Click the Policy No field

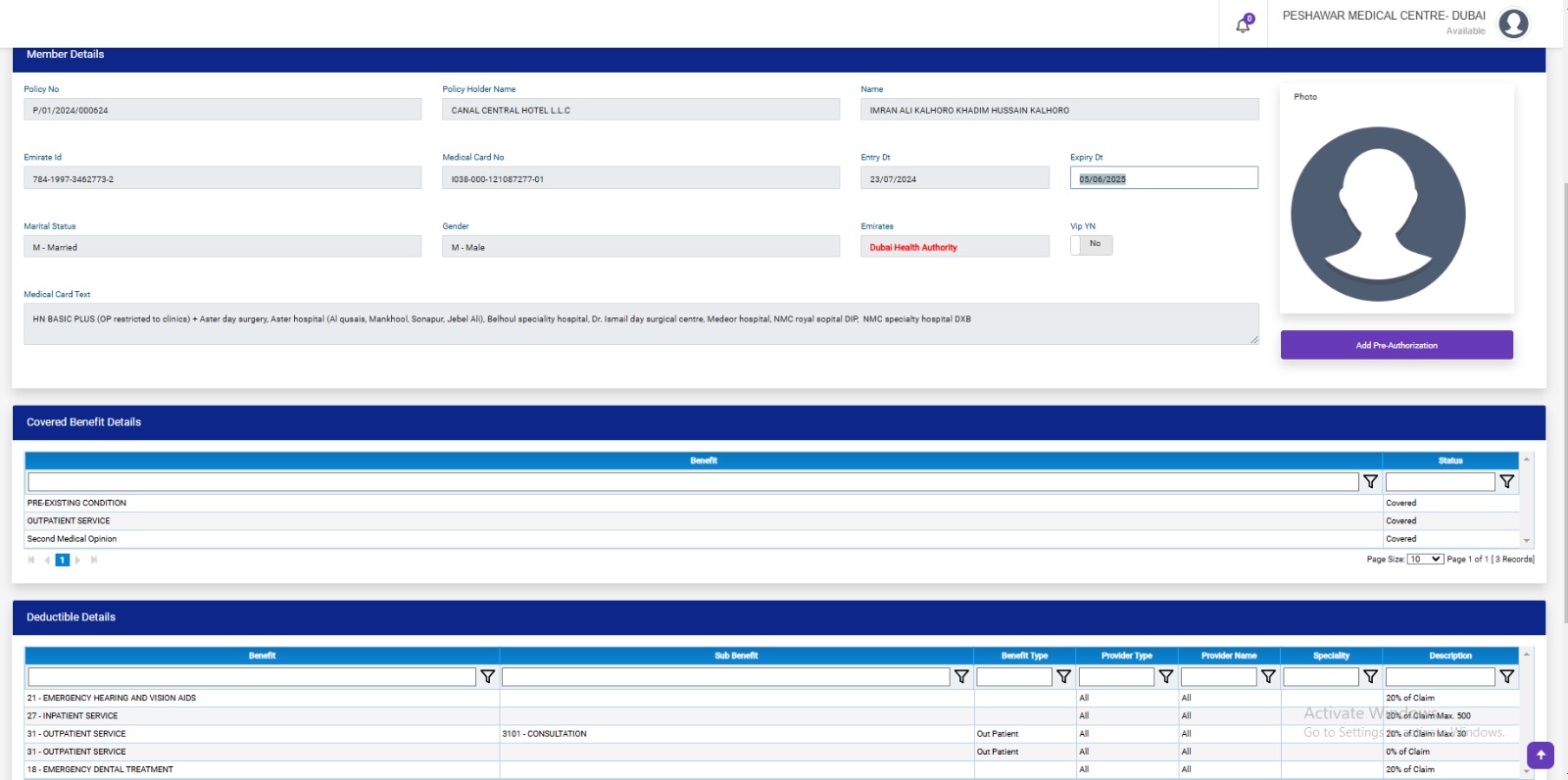(222, 110)
